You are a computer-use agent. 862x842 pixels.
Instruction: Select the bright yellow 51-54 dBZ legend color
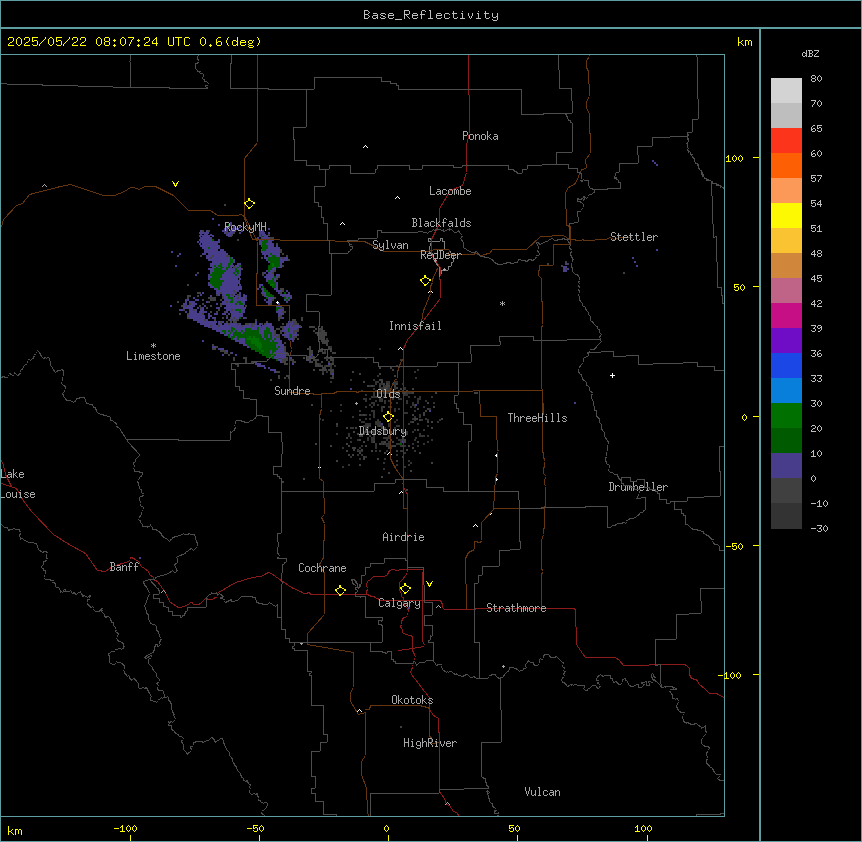(x=786, y=215)
